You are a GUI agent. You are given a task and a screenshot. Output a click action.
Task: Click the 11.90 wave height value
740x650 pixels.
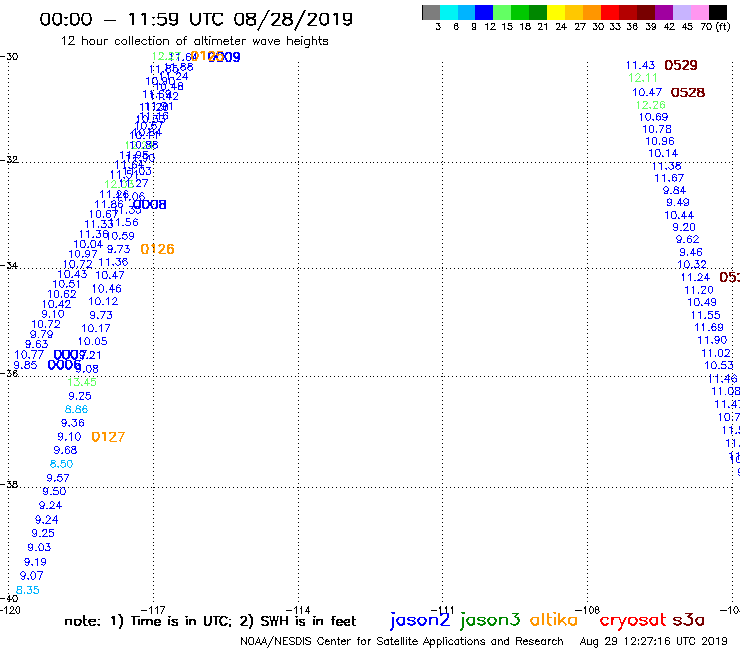[712, 340]
